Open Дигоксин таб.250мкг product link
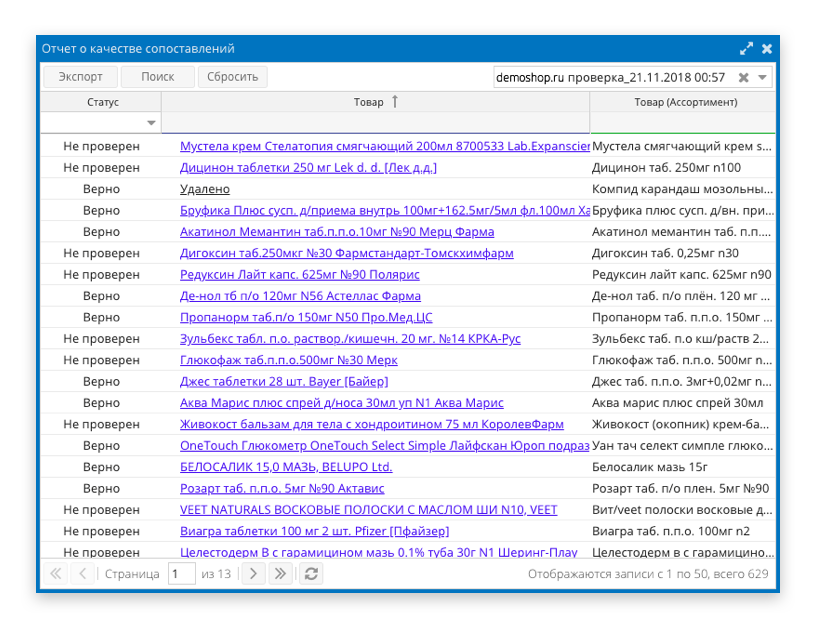819x634 pixels. click(347, 253)
